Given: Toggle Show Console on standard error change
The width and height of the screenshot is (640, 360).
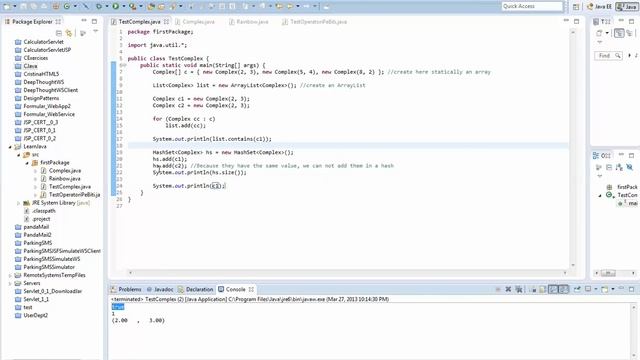Looking at the screenshot, I should [x=564, y=289].
